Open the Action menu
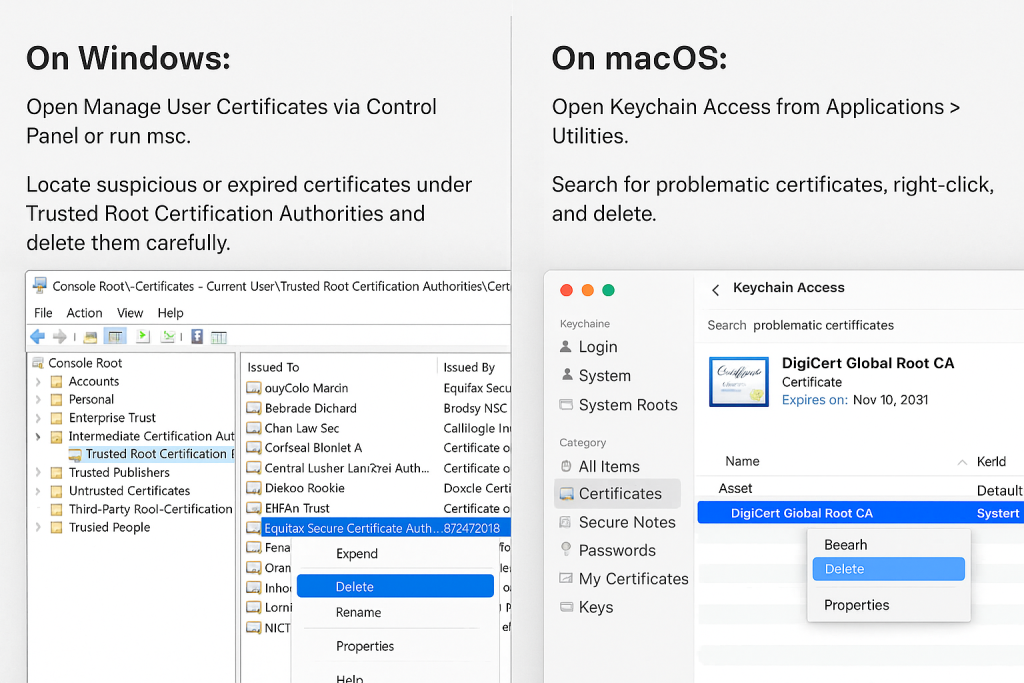 pos(84,313)
